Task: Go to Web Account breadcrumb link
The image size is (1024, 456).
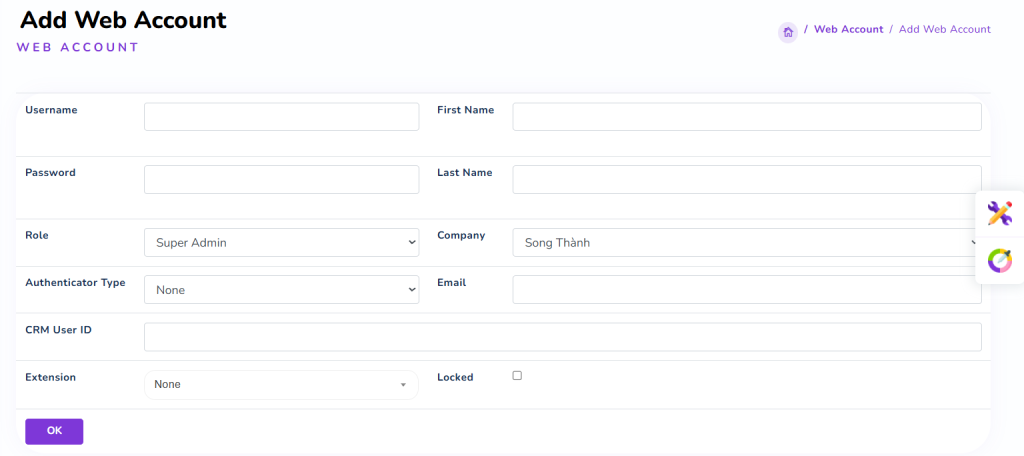Action: tap(848, 30)
